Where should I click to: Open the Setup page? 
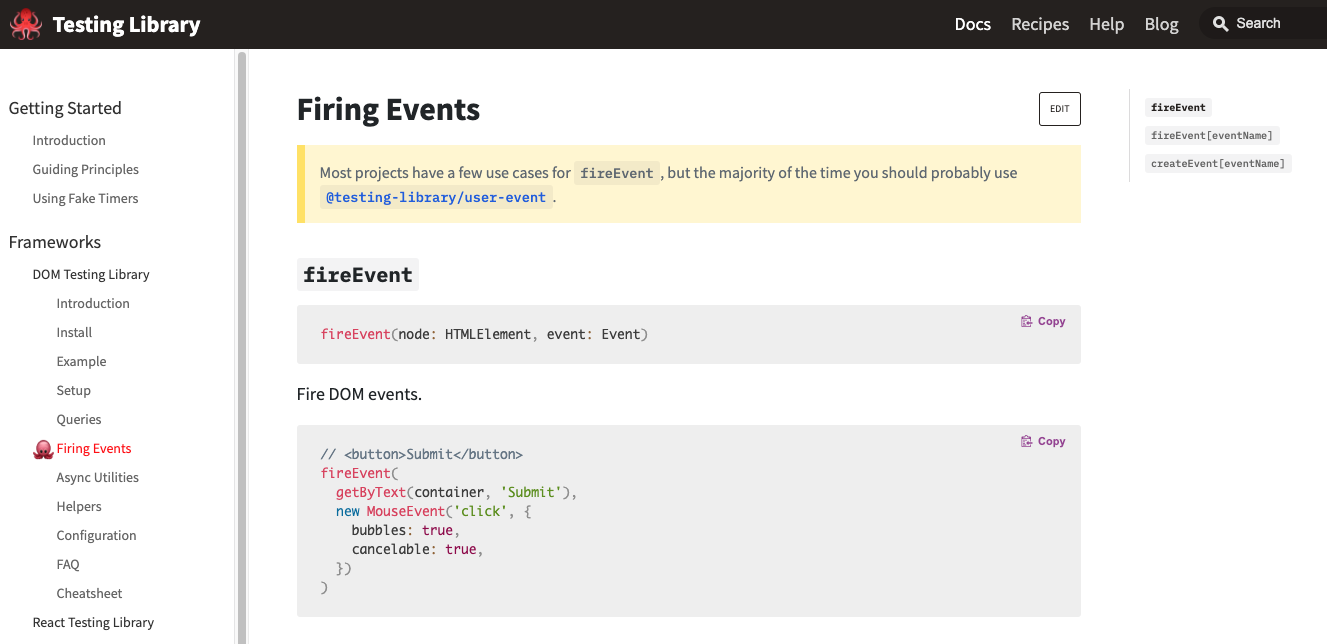(74, 391)
